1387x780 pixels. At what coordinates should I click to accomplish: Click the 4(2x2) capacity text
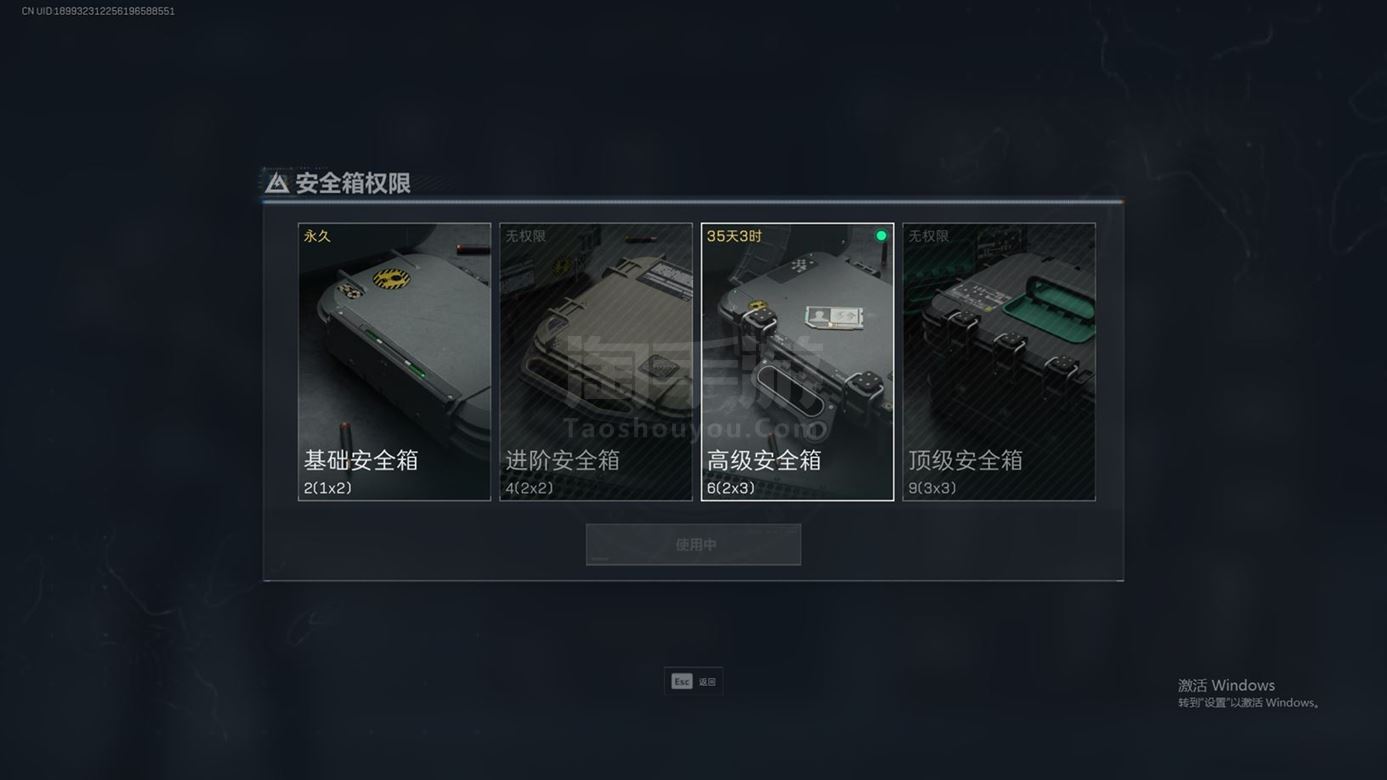[x=529, y=489]
